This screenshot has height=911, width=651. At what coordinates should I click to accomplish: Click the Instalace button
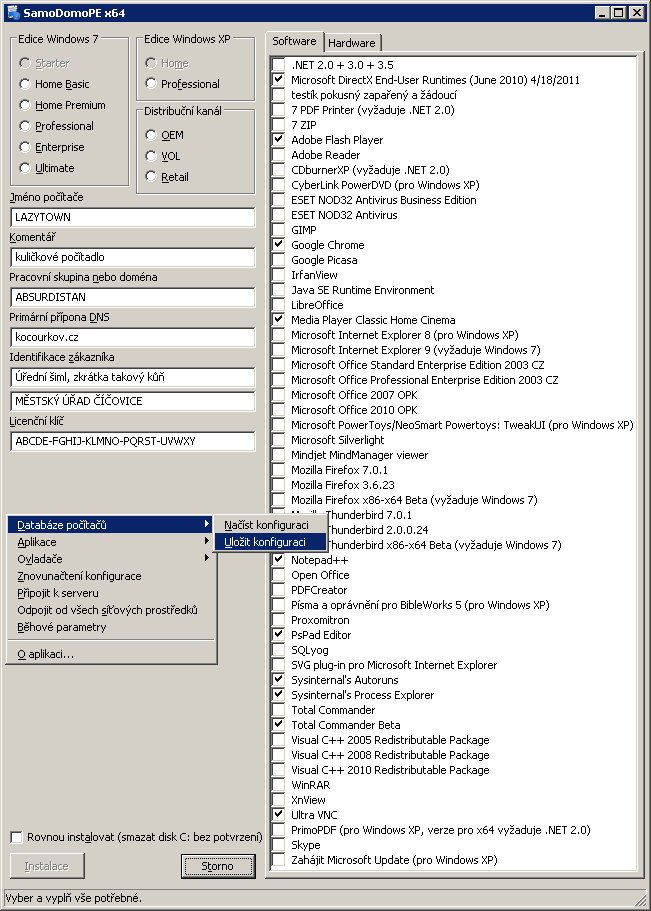47,866
